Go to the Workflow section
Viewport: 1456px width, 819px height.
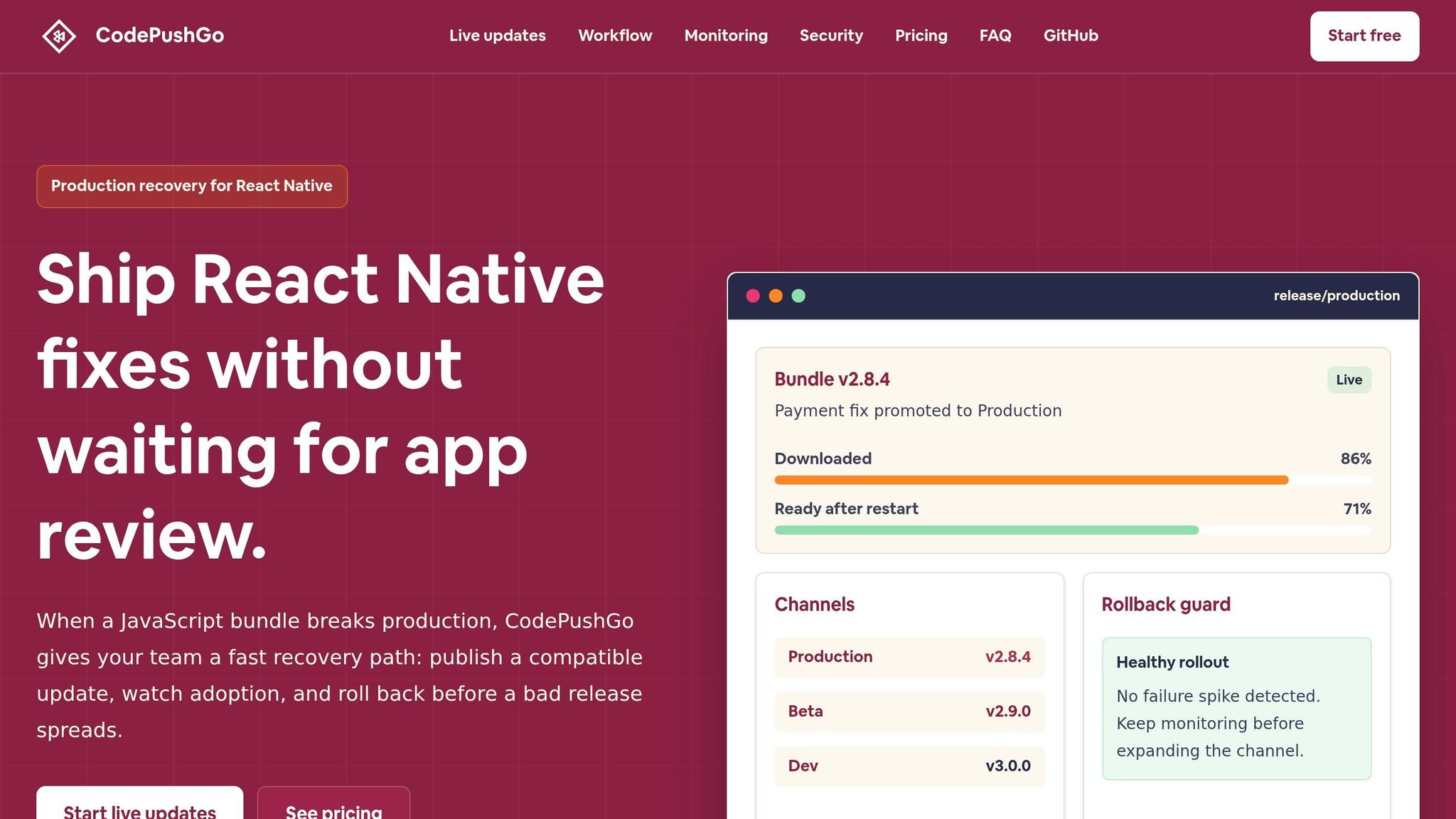tap(615, 36)
